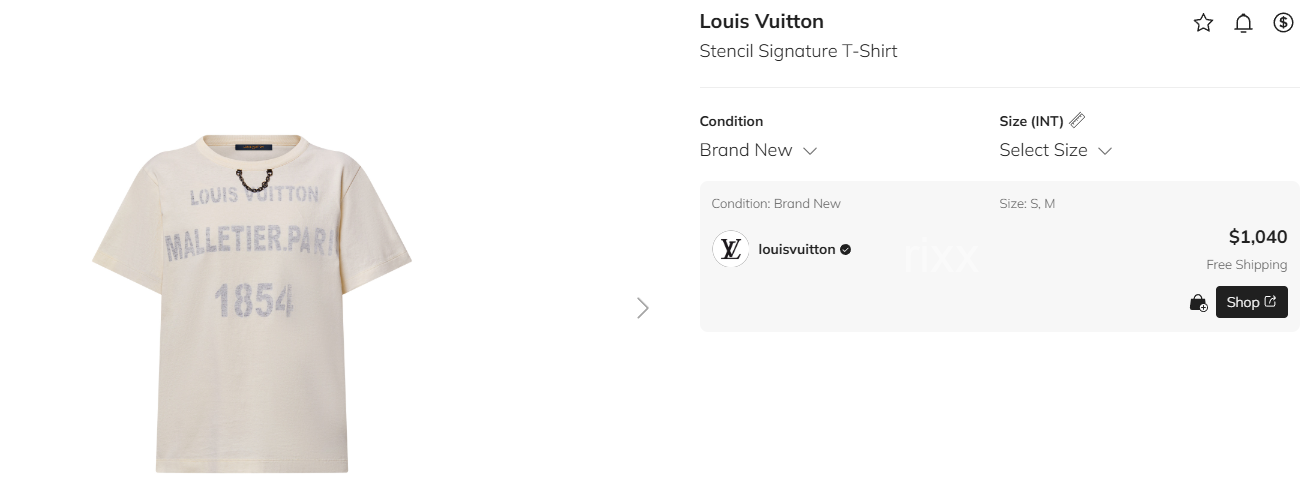This screenshot has height=499, width=1309.
Task: Click the Stencil Signature T-Shirt title
Action: pos(798,51)
